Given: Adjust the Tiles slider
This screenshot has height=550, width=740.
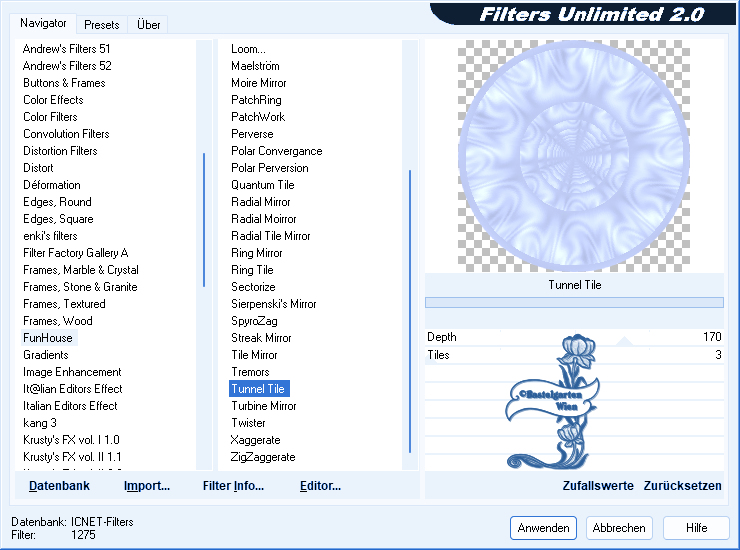Looking at the screenshot, I should tap(573, 355).
